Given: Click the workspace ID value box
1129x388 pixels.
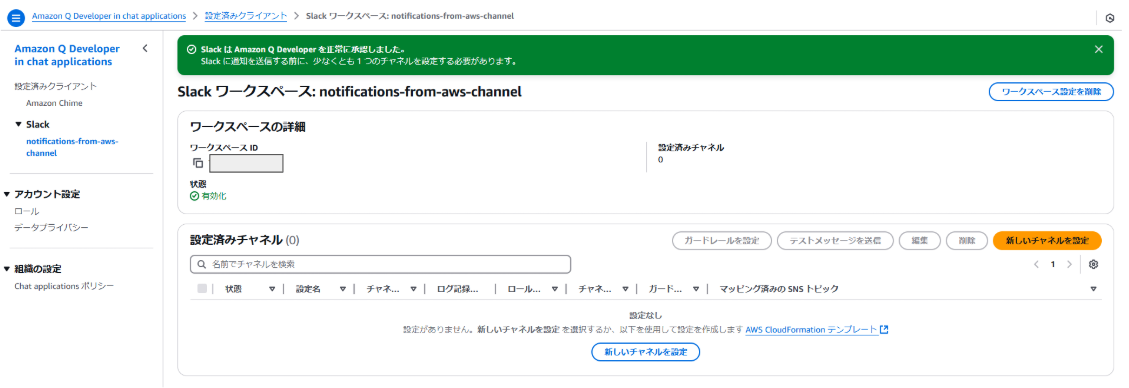Looking at the screenshot, I should point(246,163).
